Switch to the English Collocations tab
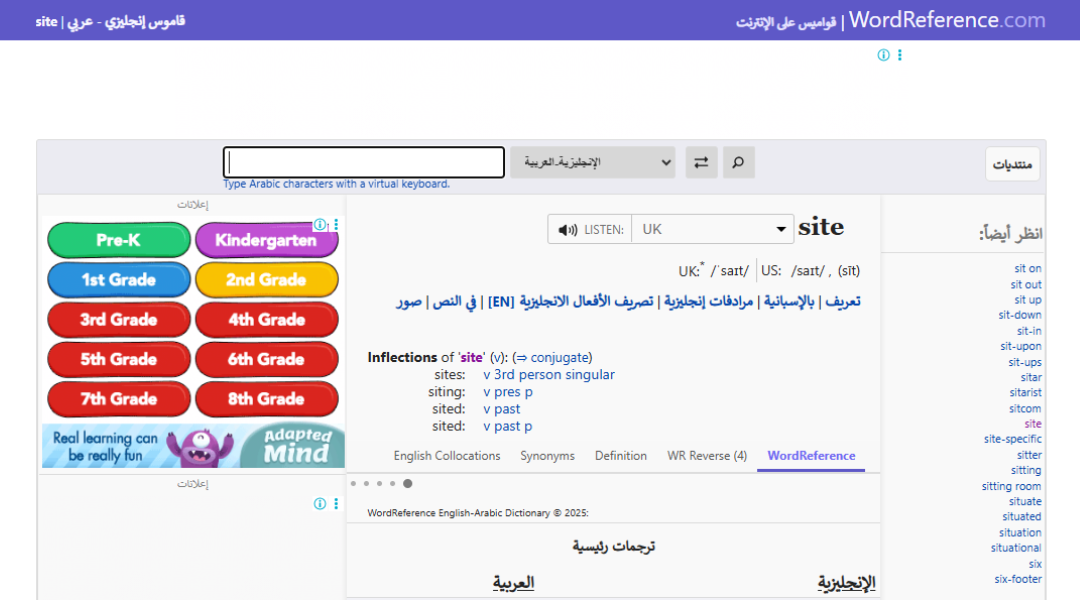The image size is (1080, 600). point(447,456)
